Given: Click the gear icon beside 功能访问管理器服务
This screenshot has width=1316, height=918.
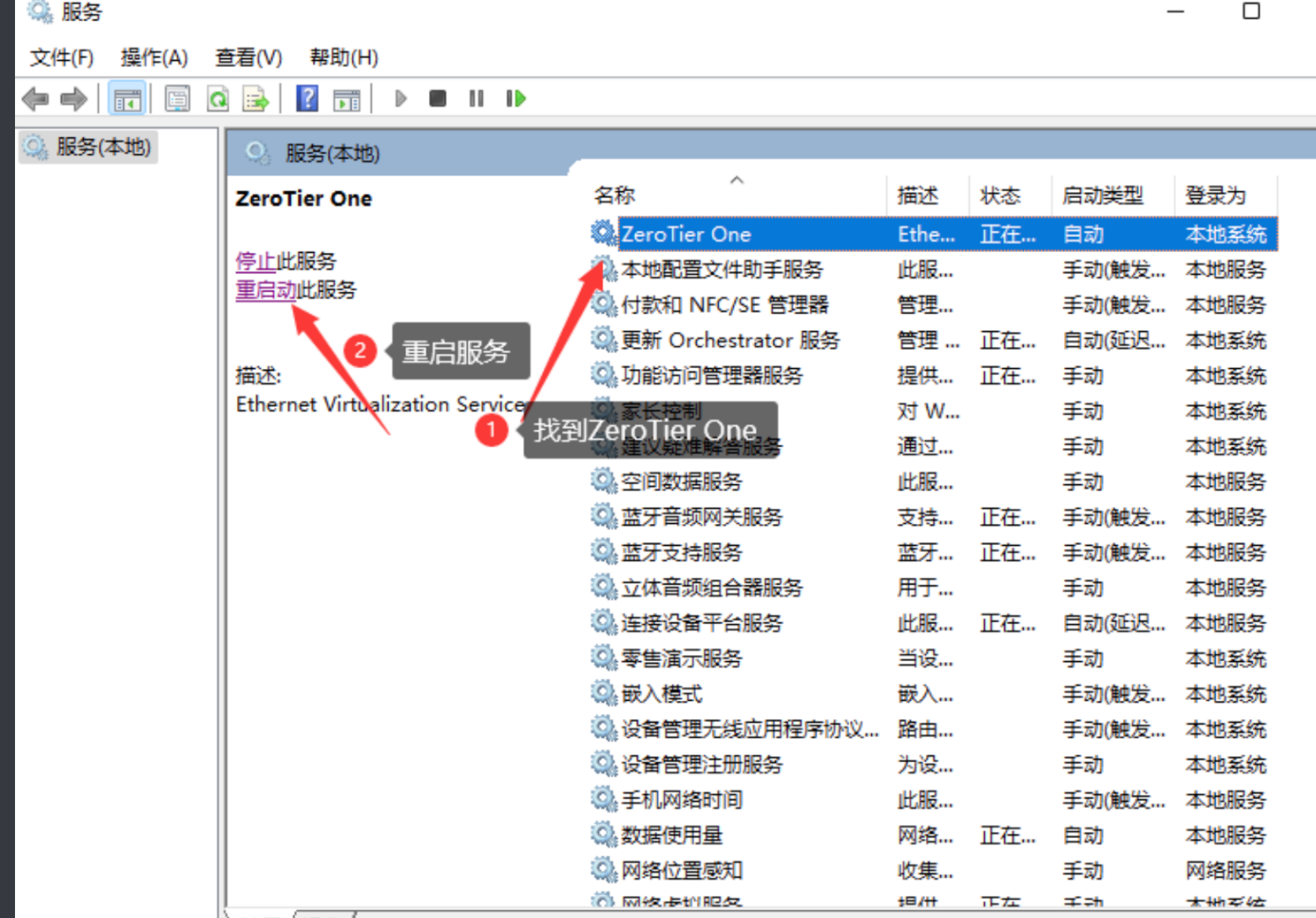Looking at the screenshot, I should pyautogui.click(x=603, y=375).
